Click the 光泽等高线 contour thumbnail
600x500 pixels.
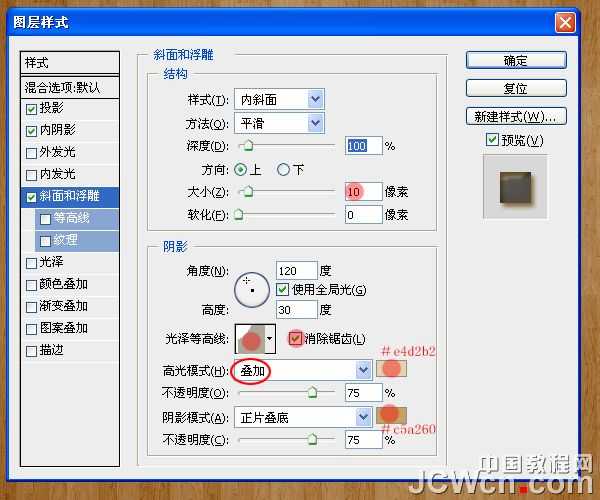tap(251, 339)
